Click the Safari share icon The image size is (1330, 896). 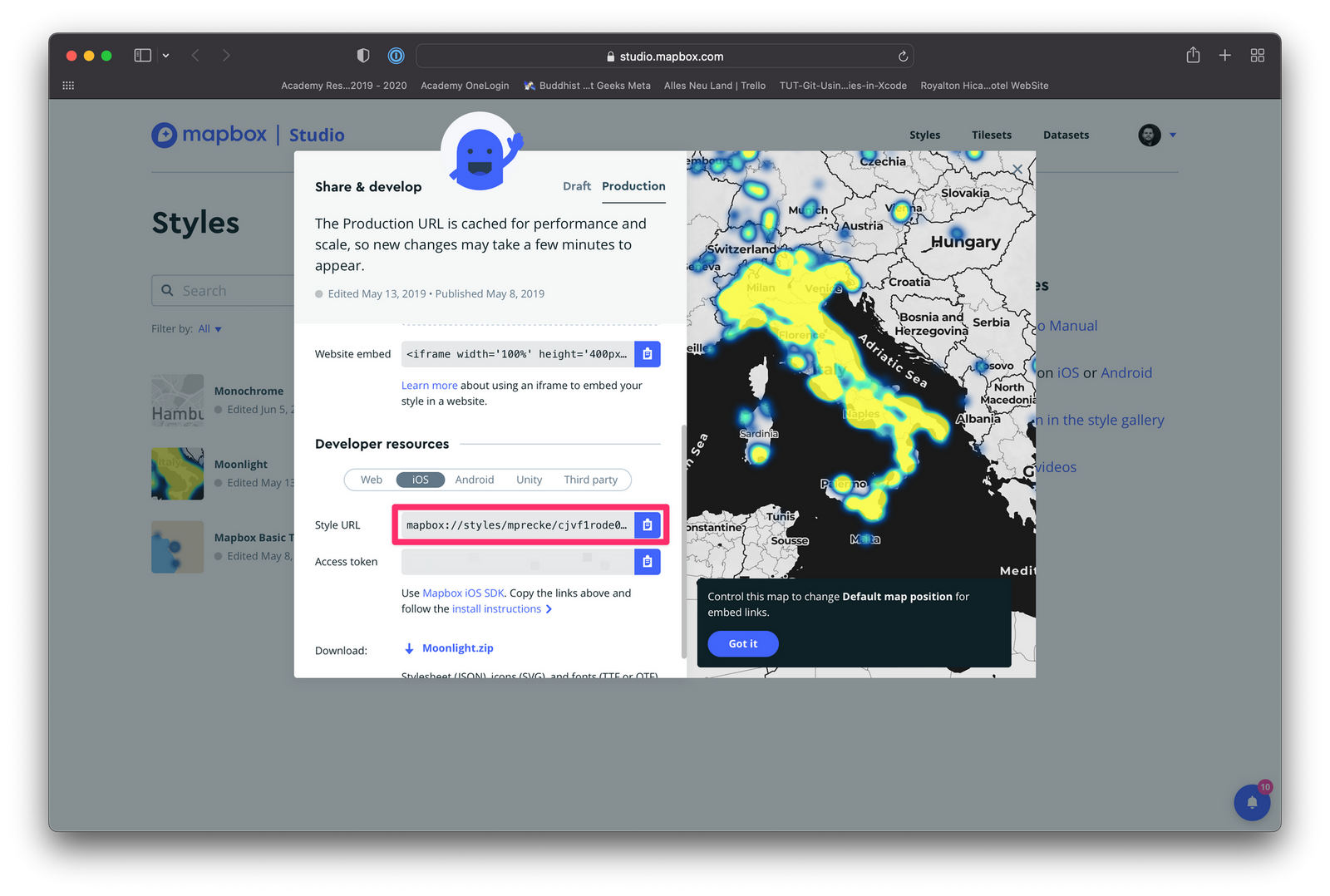[1193, 55]
